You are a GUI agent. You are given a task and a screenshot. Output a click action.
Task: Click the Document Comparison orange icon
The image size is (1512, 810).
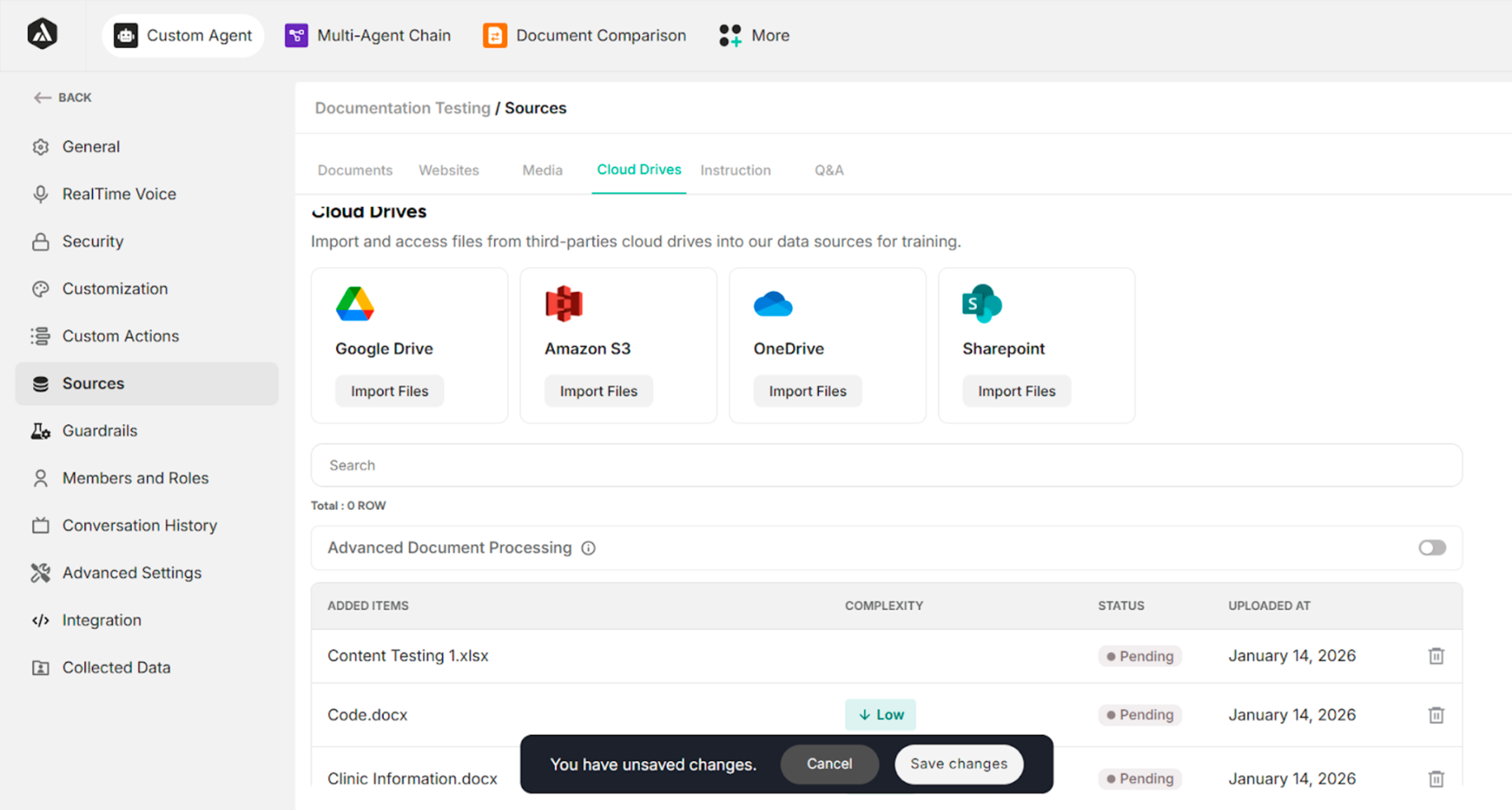click(495, 36)
